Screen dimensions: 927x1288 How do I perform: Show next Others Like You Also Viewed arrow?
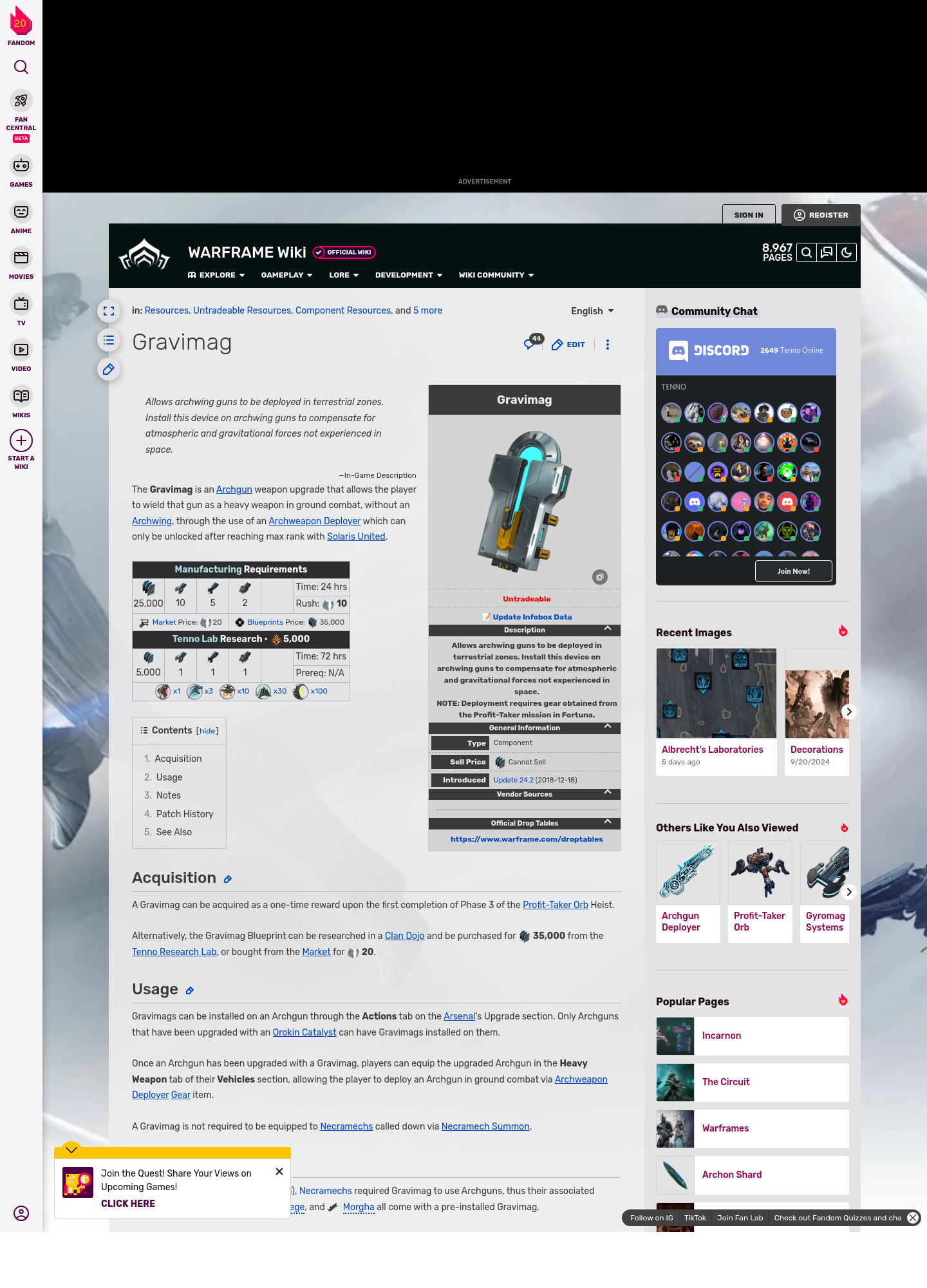848,892
